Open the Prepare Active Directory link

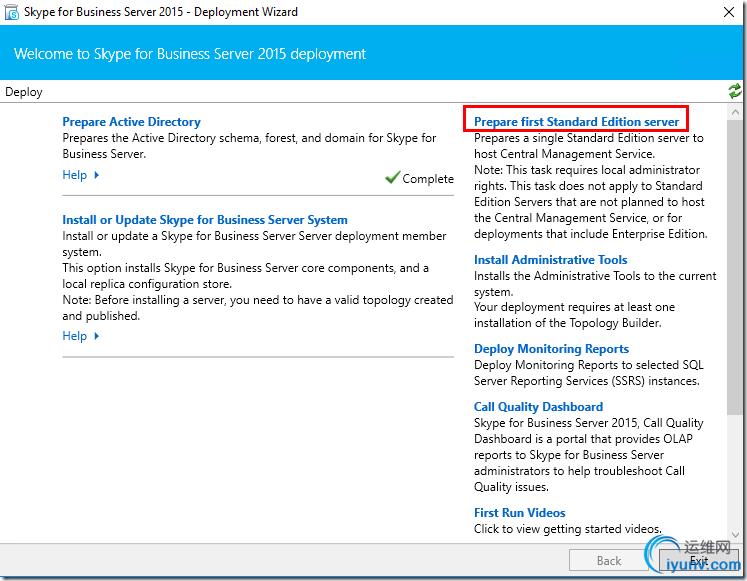(x=131, y=122)
